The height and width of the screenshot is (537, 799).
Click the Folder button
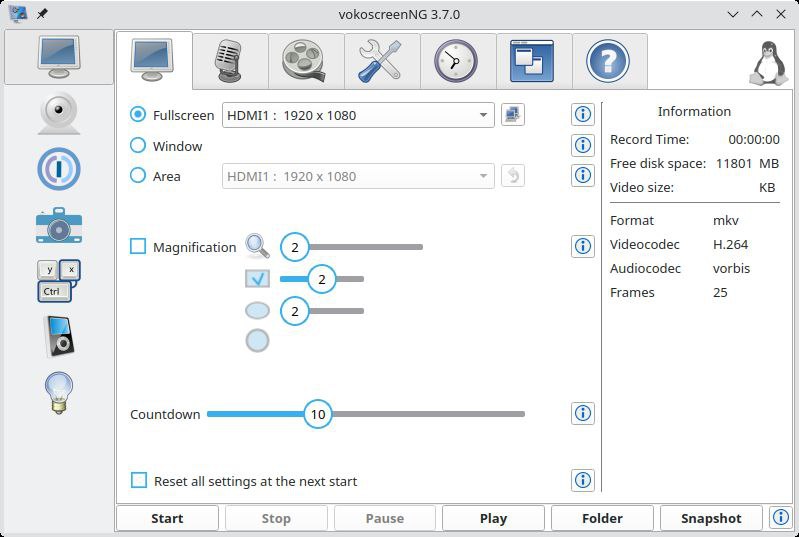point(602,518)
